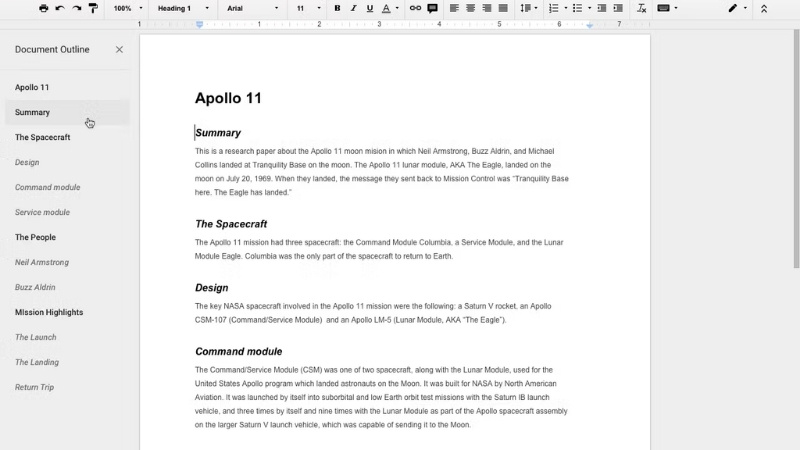Jump to The Spacecraft in the outline

point(42,137)
